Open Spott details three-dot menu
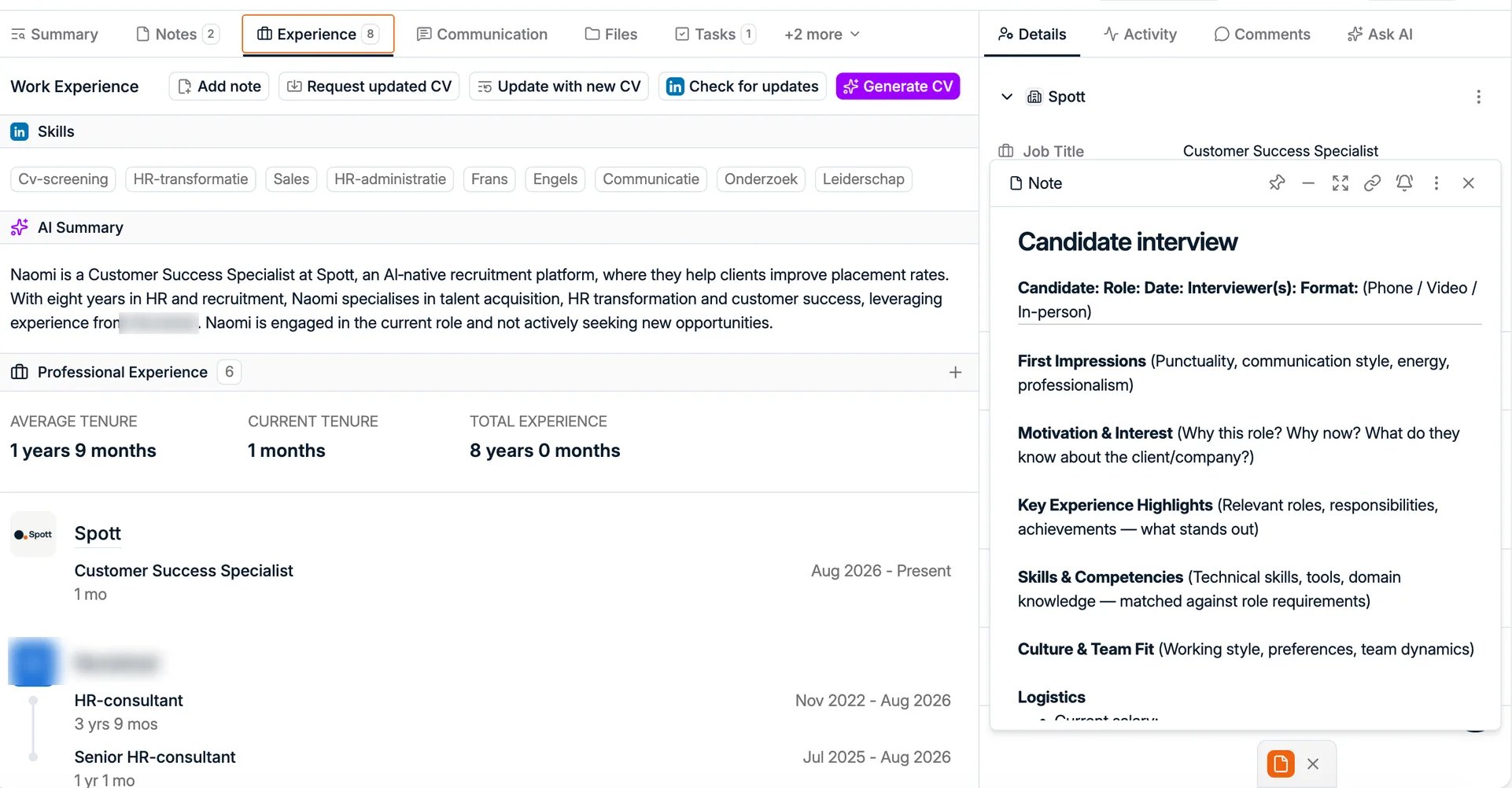 pyautogui.click(x=1479, y=97)
